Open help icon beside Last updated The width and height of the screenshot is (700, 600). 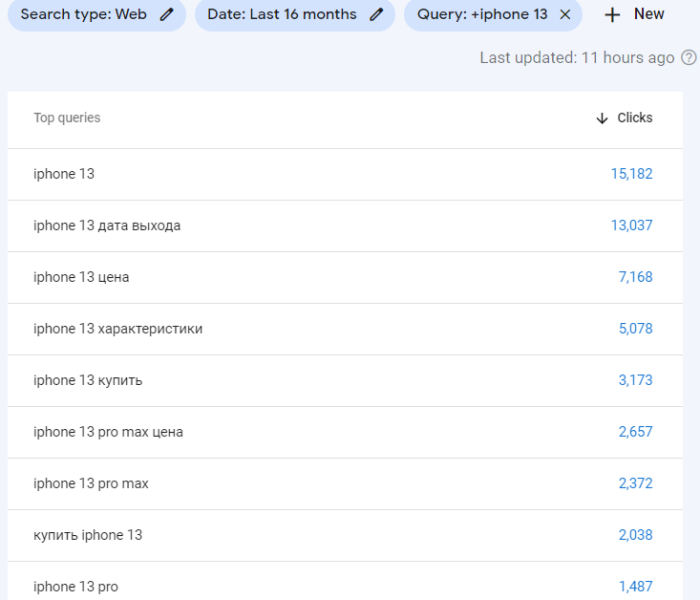(688, 58)
